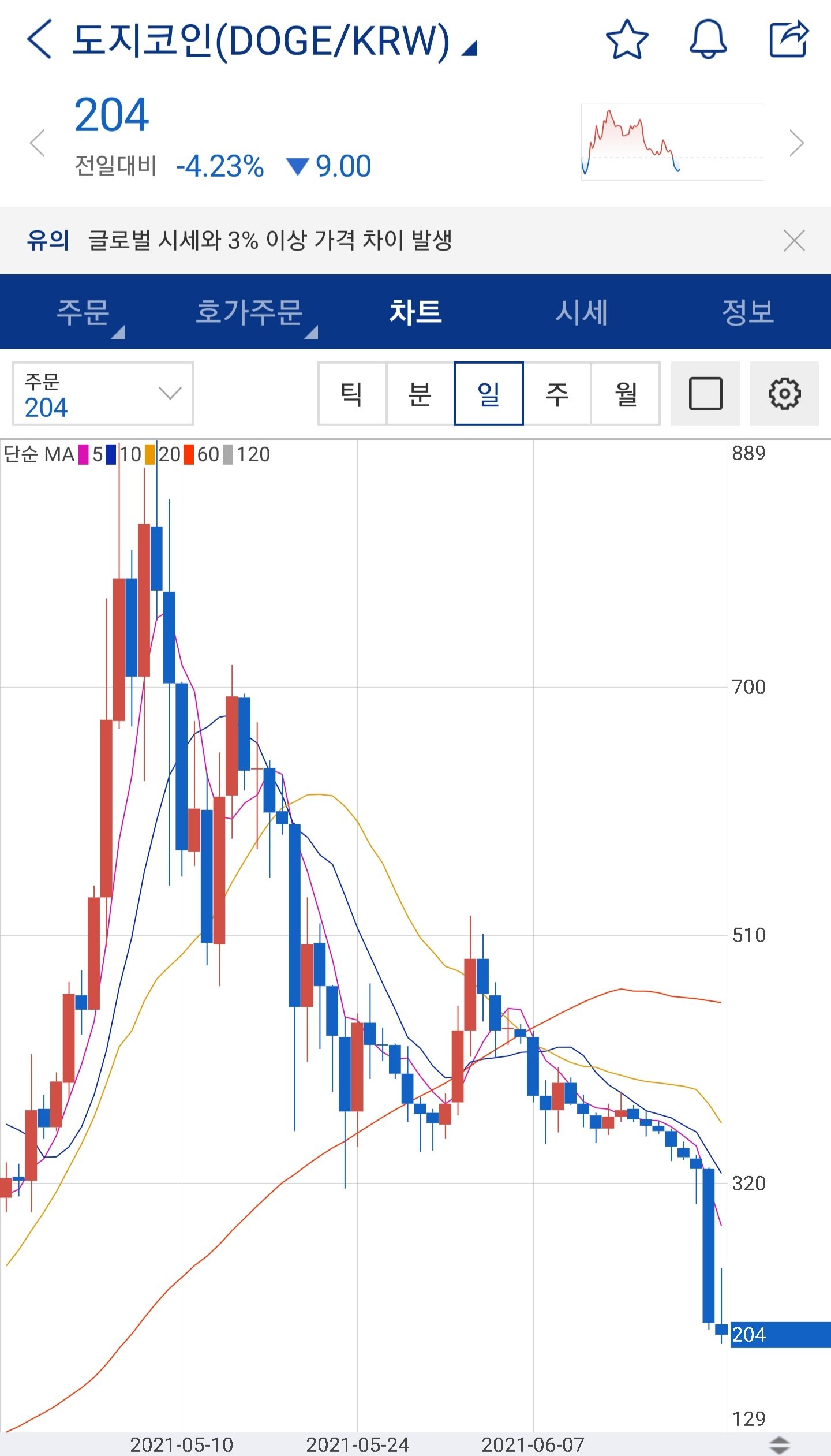Go back using the header arrow
Screen dimensions: 831x1456
click(x=39, y=39)
